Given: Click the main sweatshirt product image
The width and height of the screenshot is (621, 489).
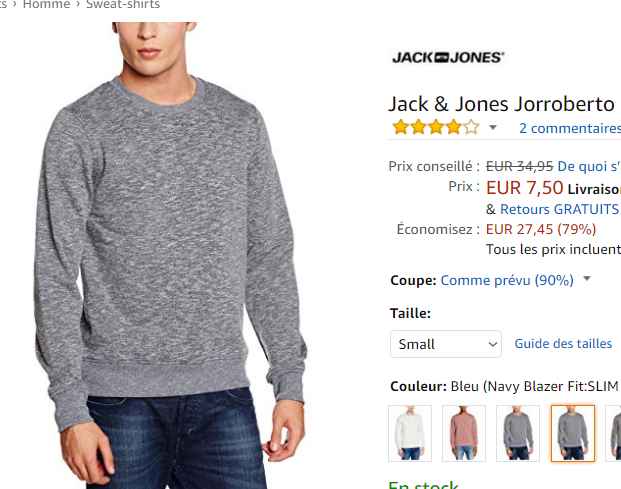Looking at the screenshot, I should 169,255.
